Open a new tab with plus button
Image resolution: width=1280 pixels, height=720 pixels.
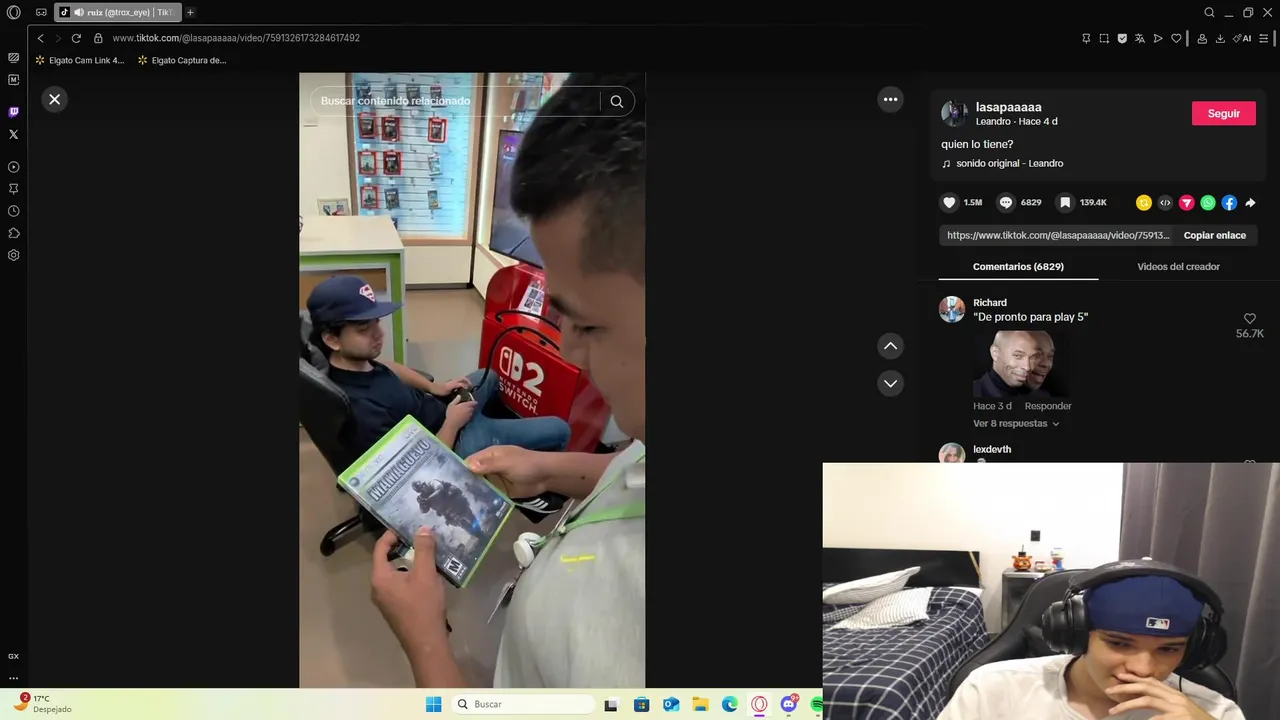[190, 12]
